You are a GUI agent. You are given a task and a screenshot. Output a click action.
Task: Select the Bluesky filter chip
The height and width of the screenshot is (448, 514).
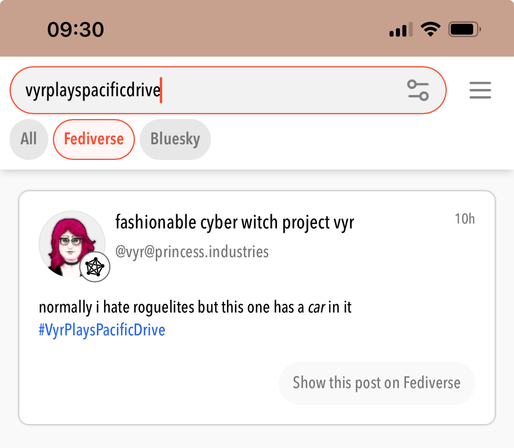click(x=175, y=139)
